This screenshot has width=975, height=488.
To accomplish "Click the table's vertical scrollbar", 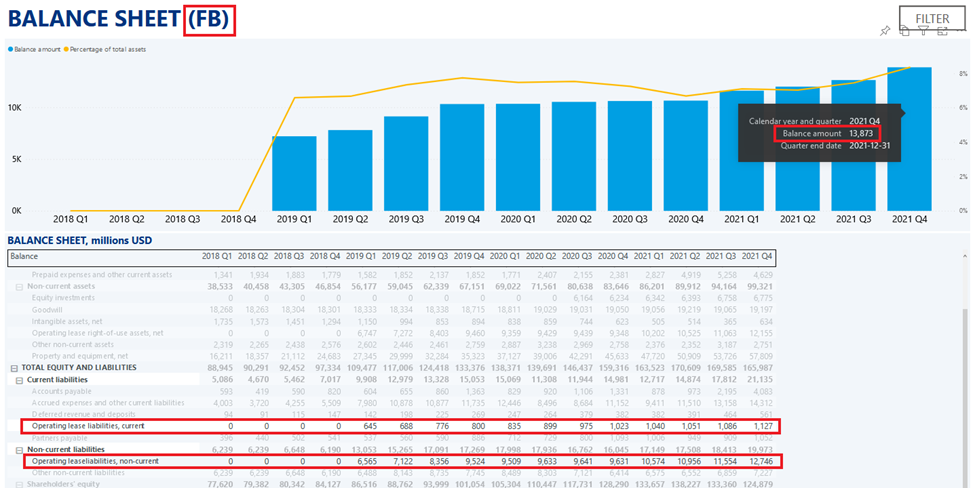I will [x=966, y=400].
